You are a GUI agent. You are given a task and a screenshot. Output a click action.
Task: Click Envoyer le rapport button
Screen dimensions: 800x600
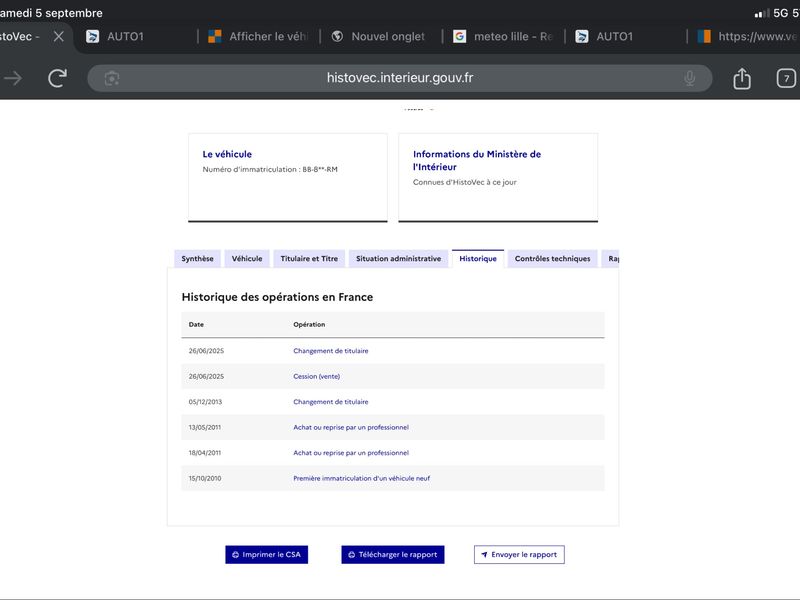point(519,555)
